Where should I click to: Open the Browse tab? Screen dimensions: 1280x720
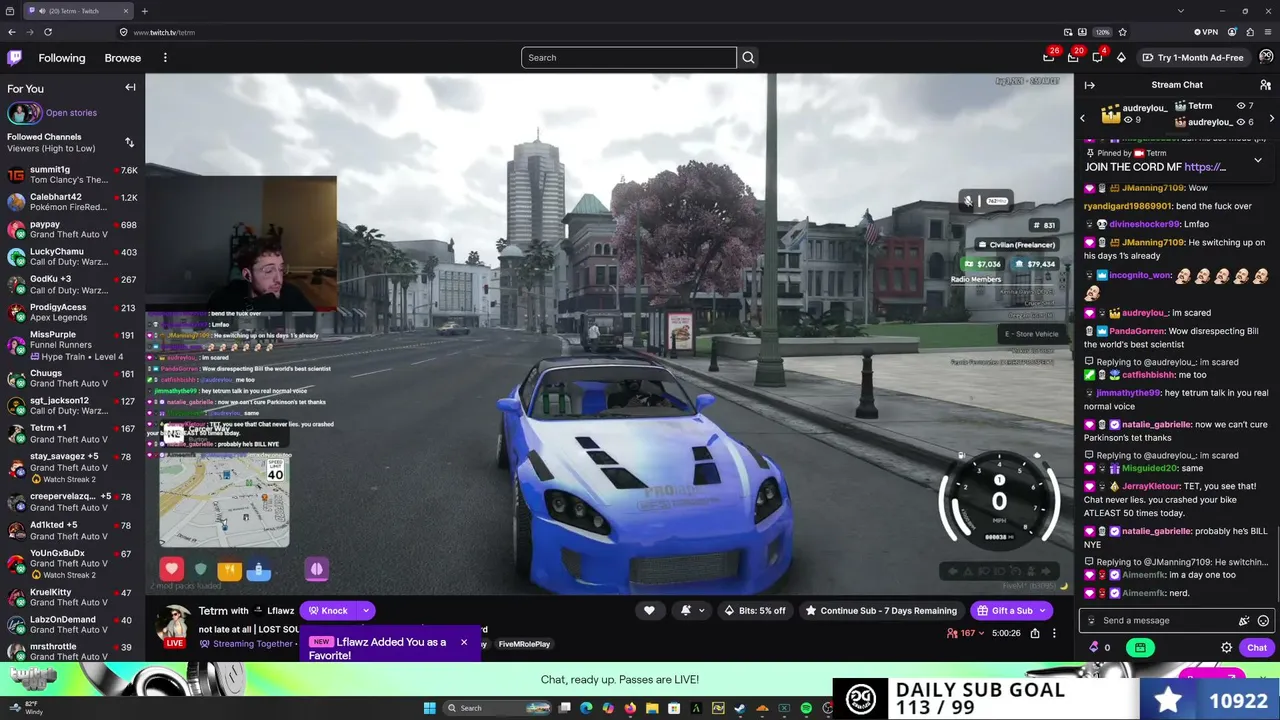[x=123, y=58]
